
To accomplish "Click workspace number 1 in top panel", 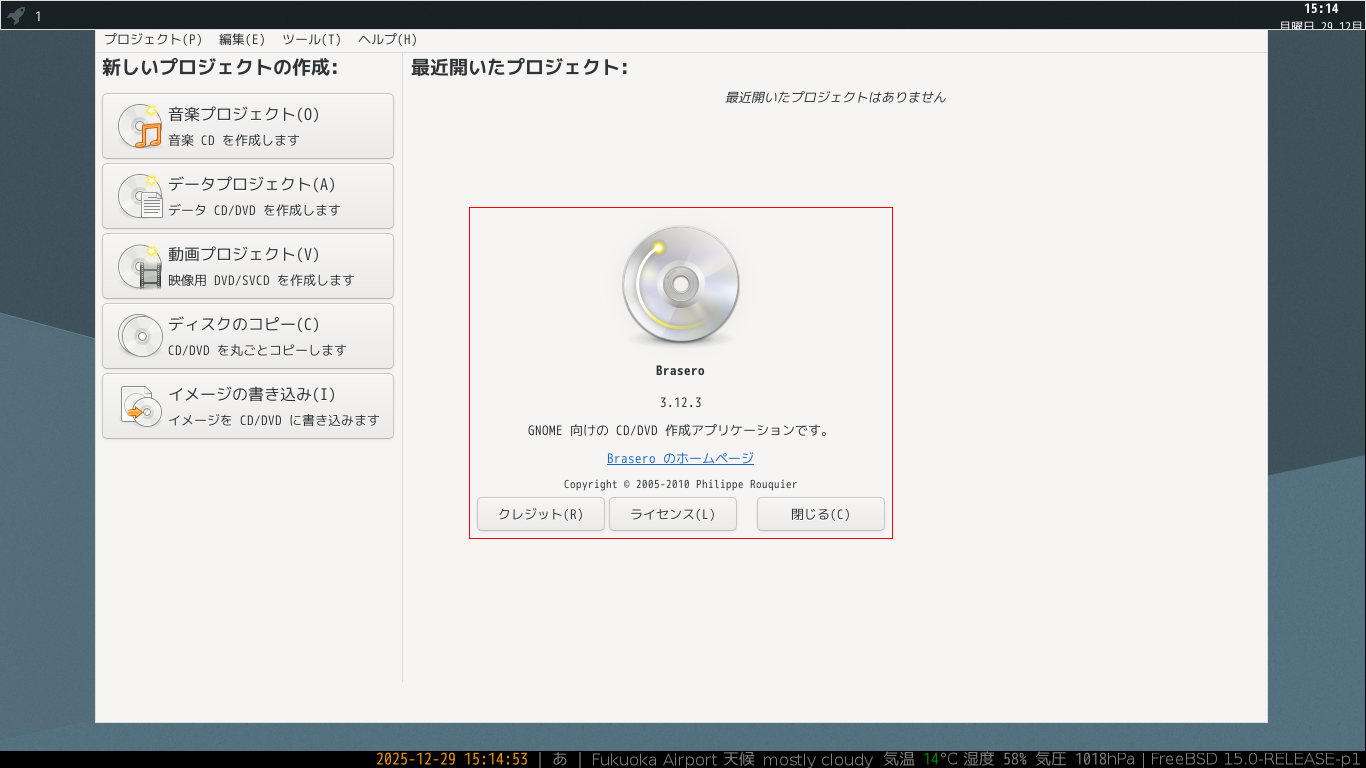I will click(x=38, y=16).
